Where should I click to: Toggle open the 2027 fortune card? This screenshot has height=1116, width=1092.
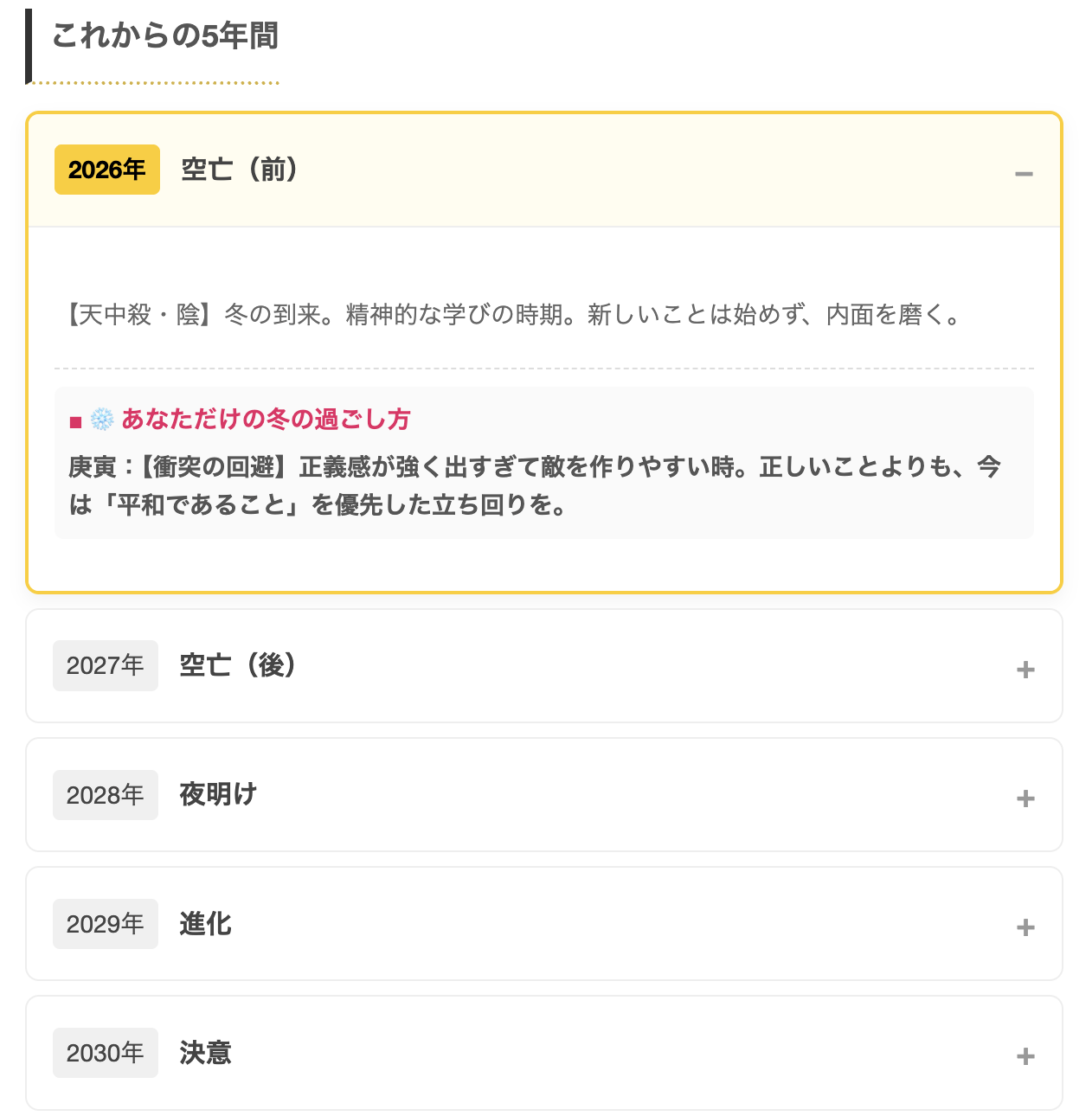[1026, 669]
